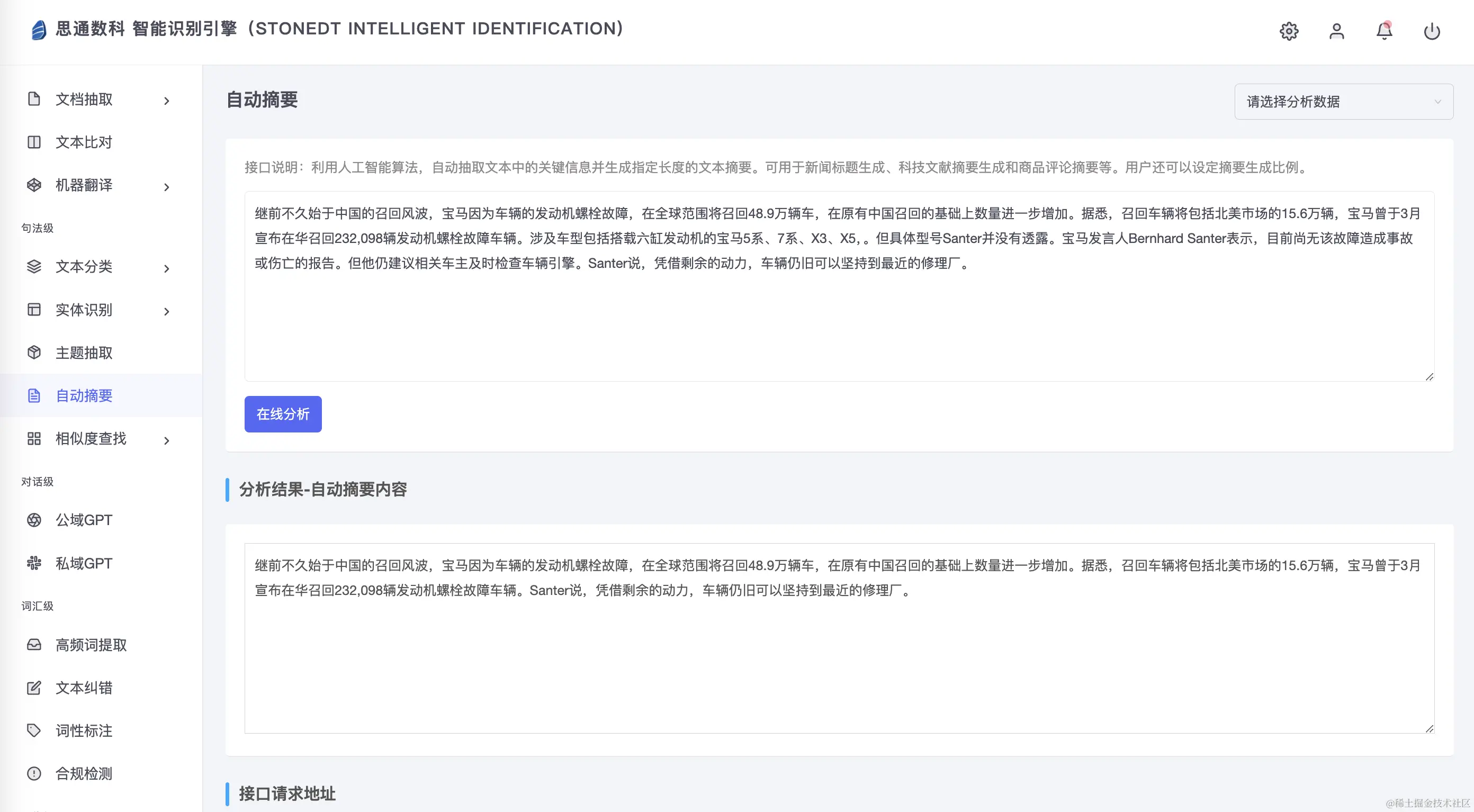Click the 词性标注 tag icon
The height and width of the screenshot is (812, 1474).
click(x=34, y=730)
